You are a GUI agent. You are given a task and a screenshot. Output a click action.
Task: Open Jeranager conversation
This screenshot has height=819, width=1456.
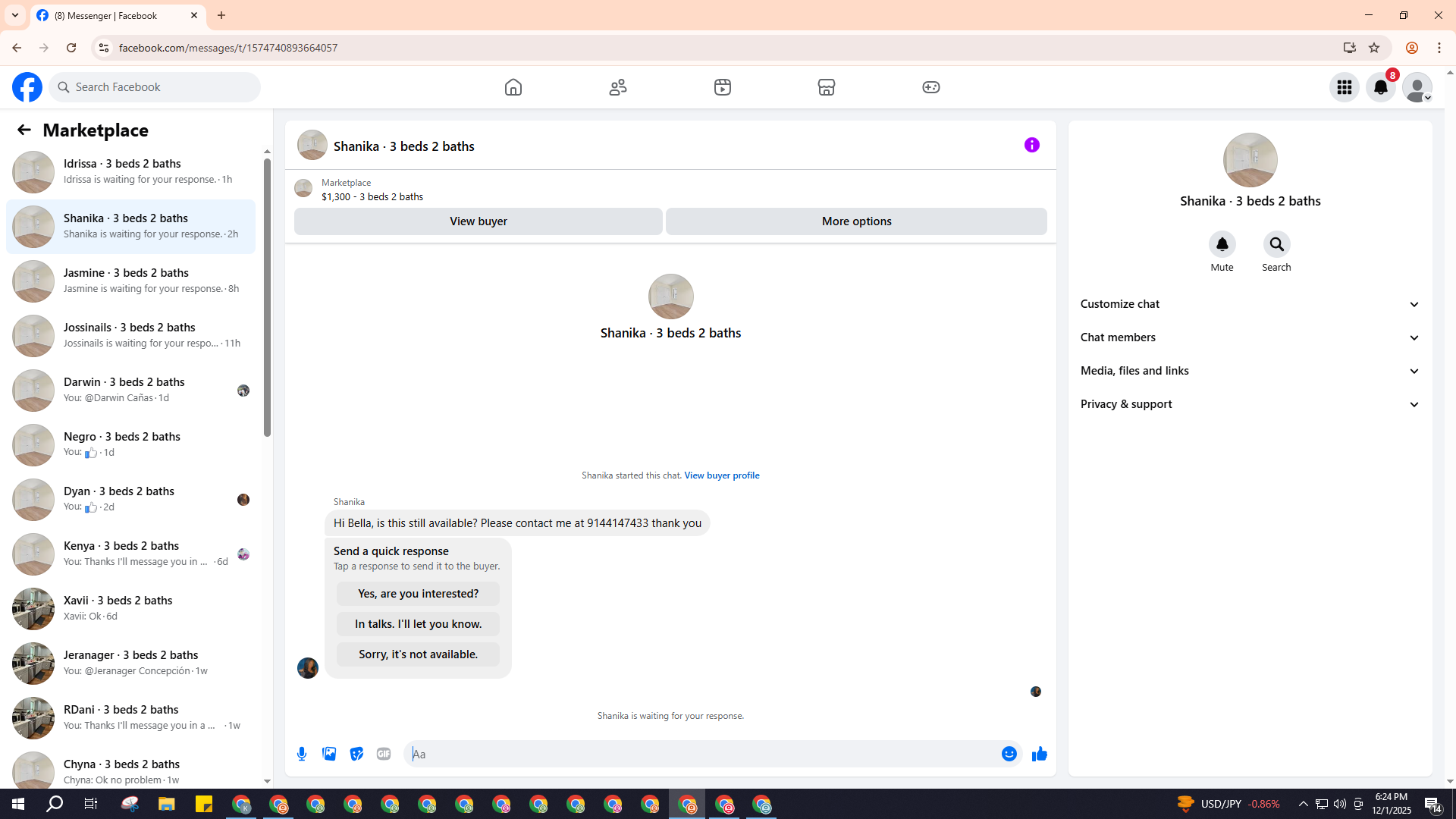click(x=130, y=664)
